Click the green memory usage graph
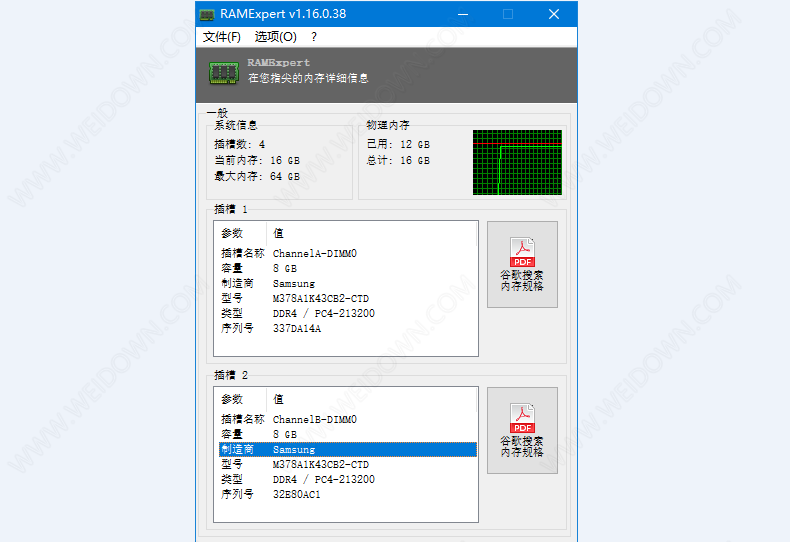This screenshot has height=542, width=790. (x=517, y=162)
